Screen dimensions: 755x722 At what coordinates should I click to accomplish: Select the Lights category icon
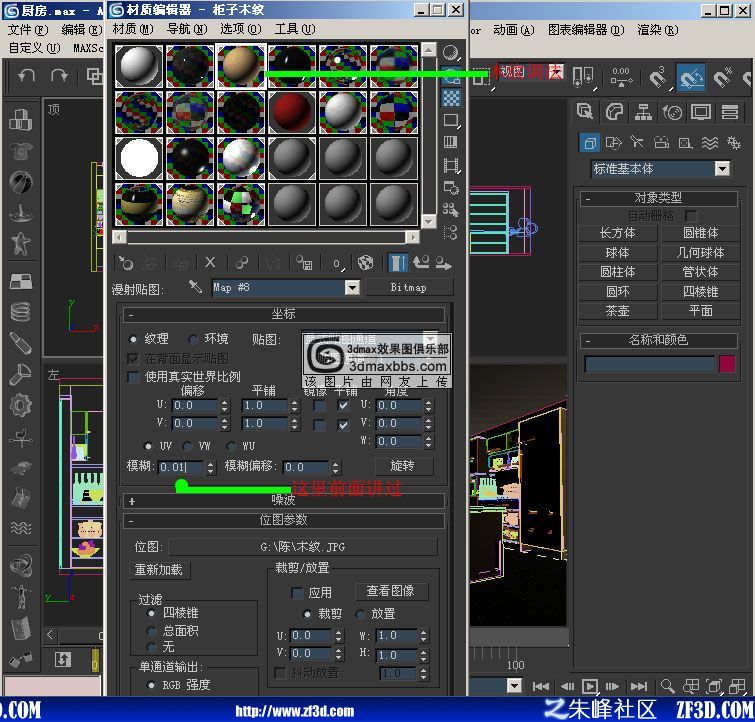coord(637,143)
